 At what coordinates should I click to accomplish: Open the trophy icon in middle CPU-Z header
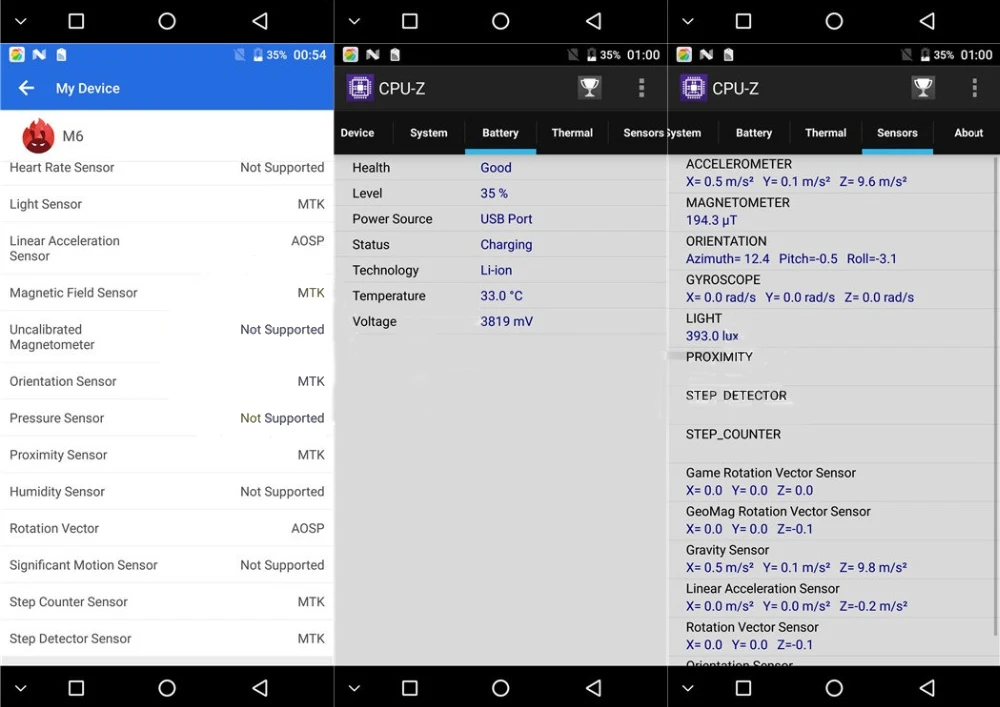pos(589,87)
